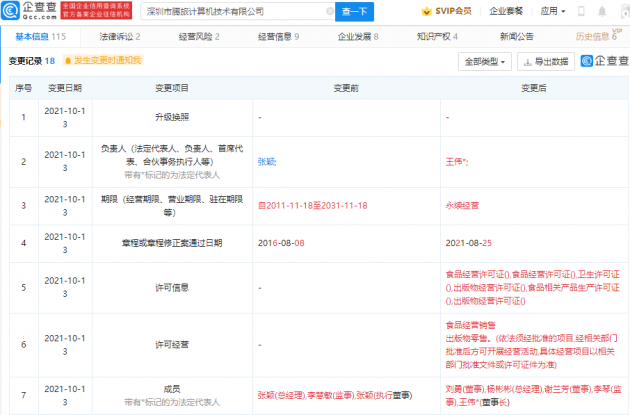Viewport: 630px width, 415px height.
Task: Switch to the 新闻公告 tab
Action: 517,37
